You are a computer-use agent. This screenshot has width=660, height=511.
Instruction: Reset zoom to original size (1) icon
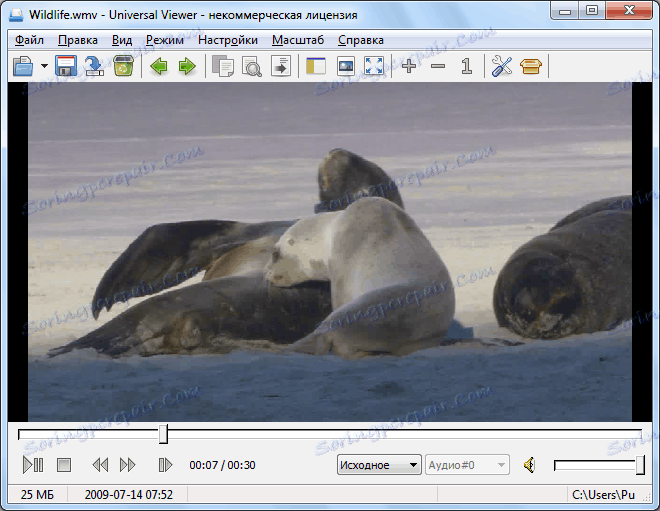[466, 67]
